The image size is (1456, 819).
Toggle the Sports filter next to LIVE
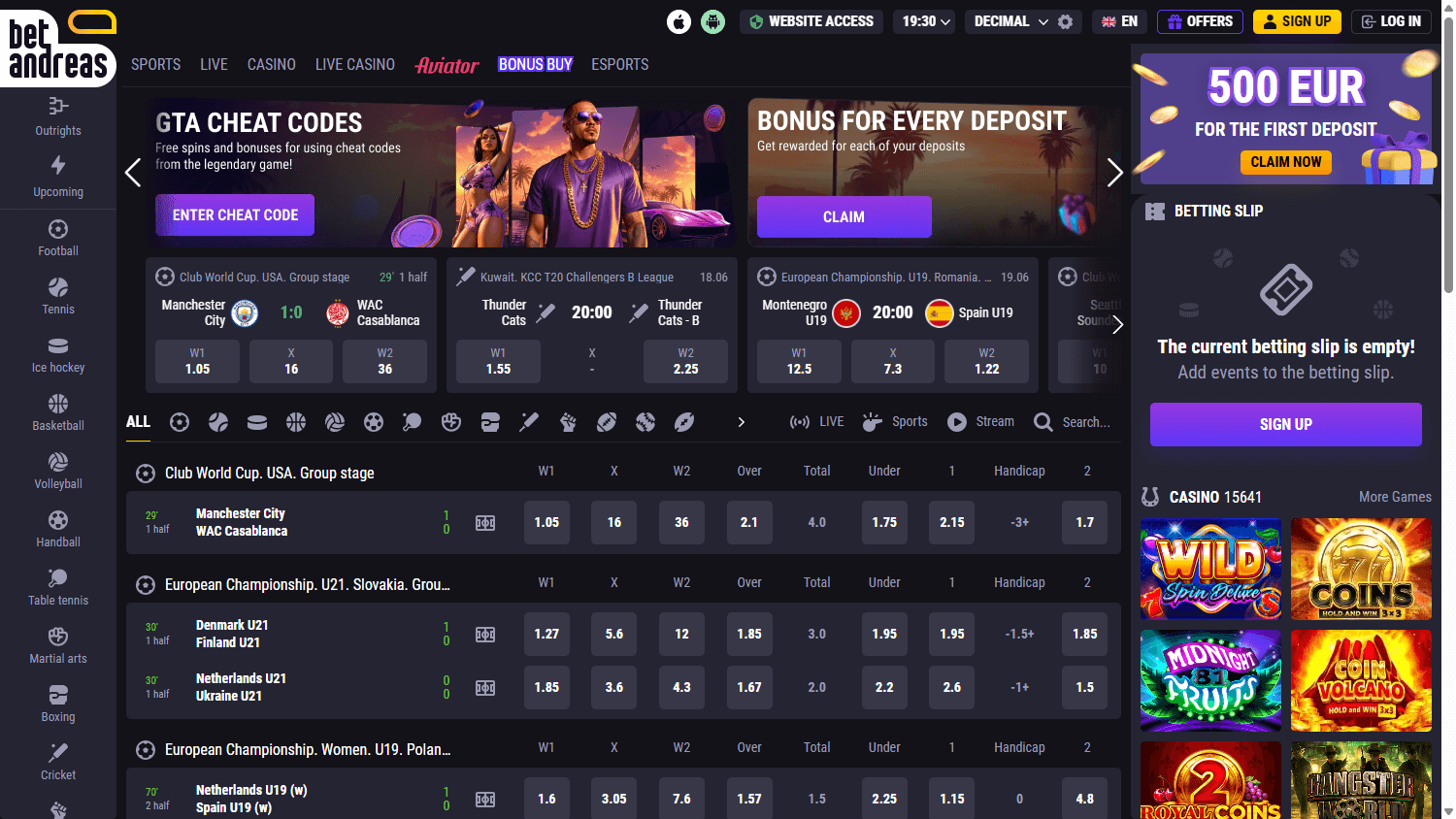point(894,421)
